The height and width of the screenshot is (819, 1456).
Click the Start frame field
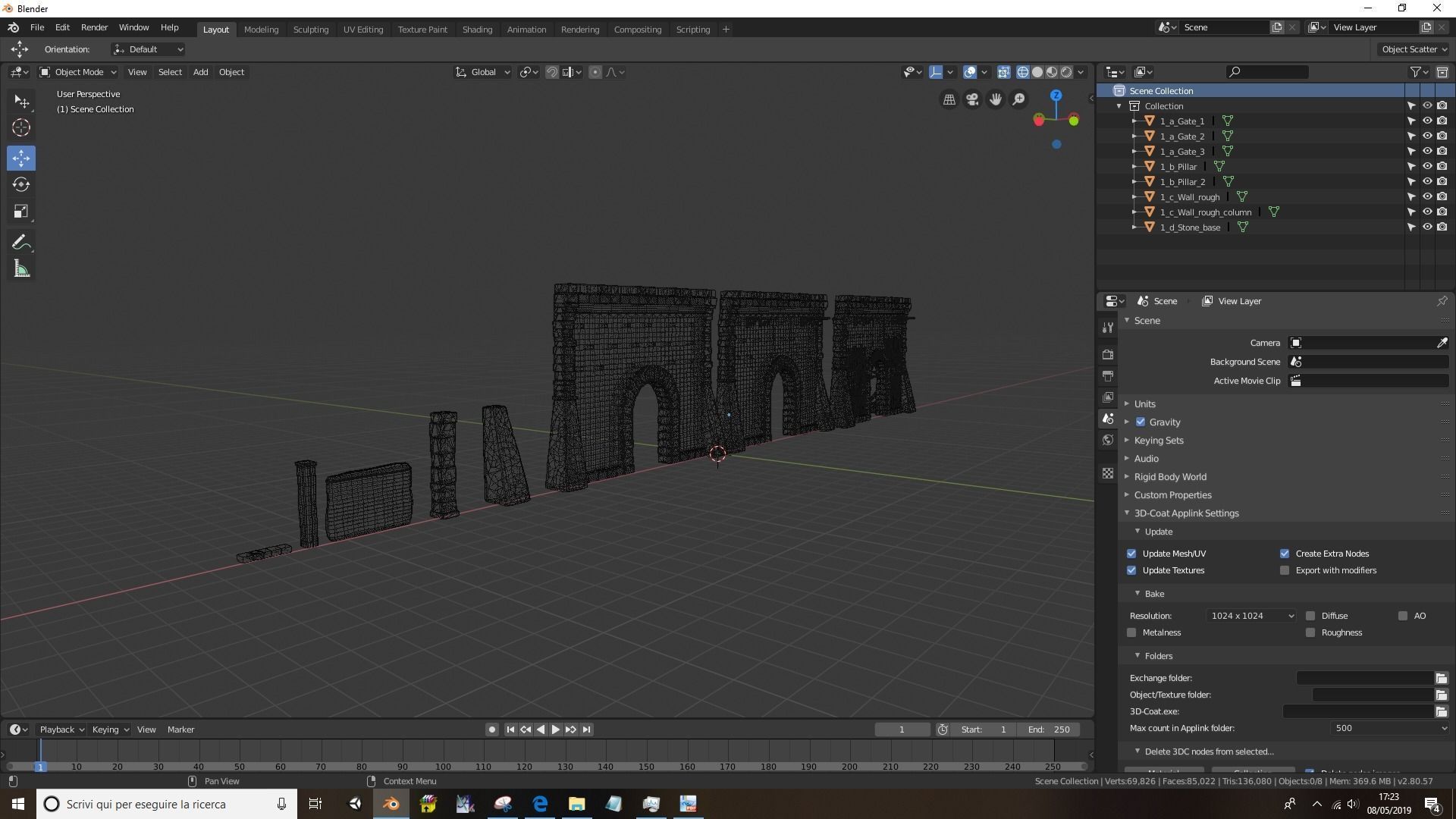pyautogui.click(x=984, y=730)
